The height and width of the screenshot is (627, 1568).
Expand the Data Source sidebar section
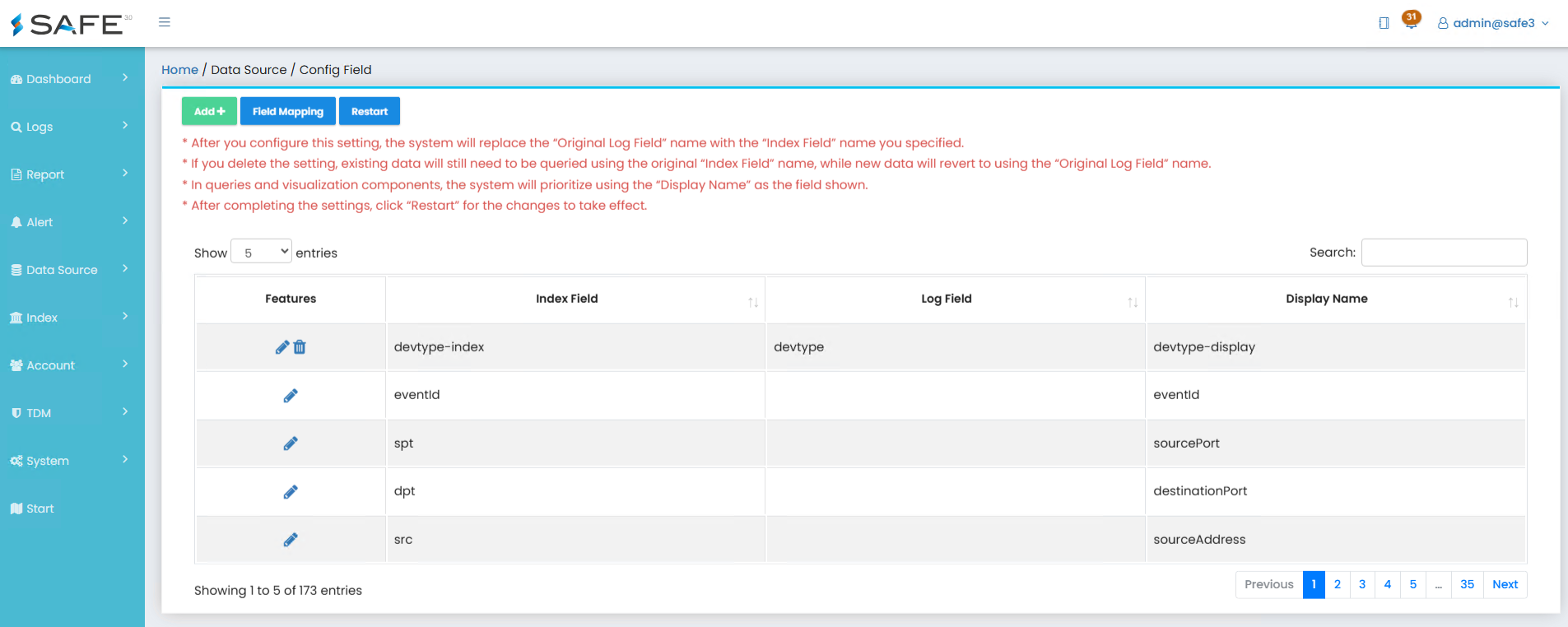pos(72,270)
